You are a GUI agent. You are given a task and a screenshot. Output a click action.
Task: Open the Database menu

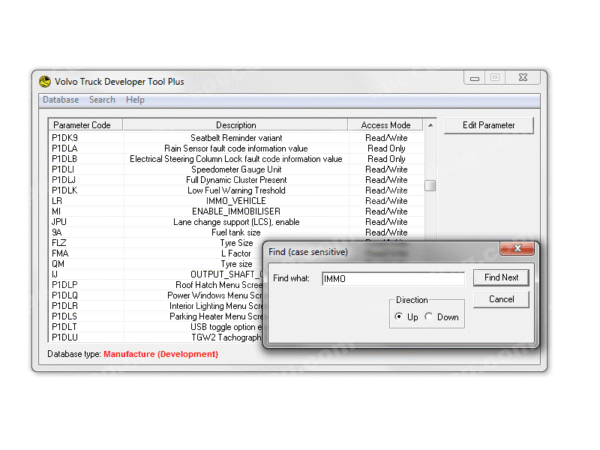[60, 100]
